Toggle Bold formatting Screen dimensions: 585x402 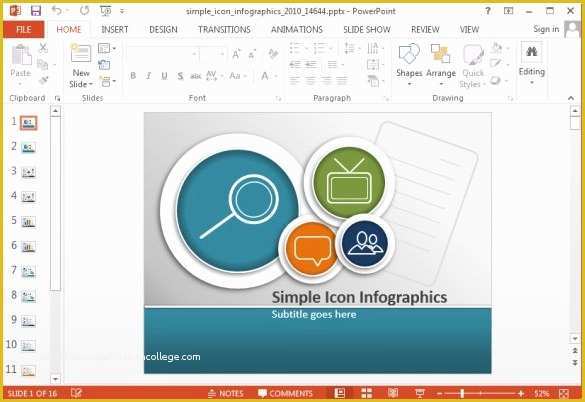[133, 76]
